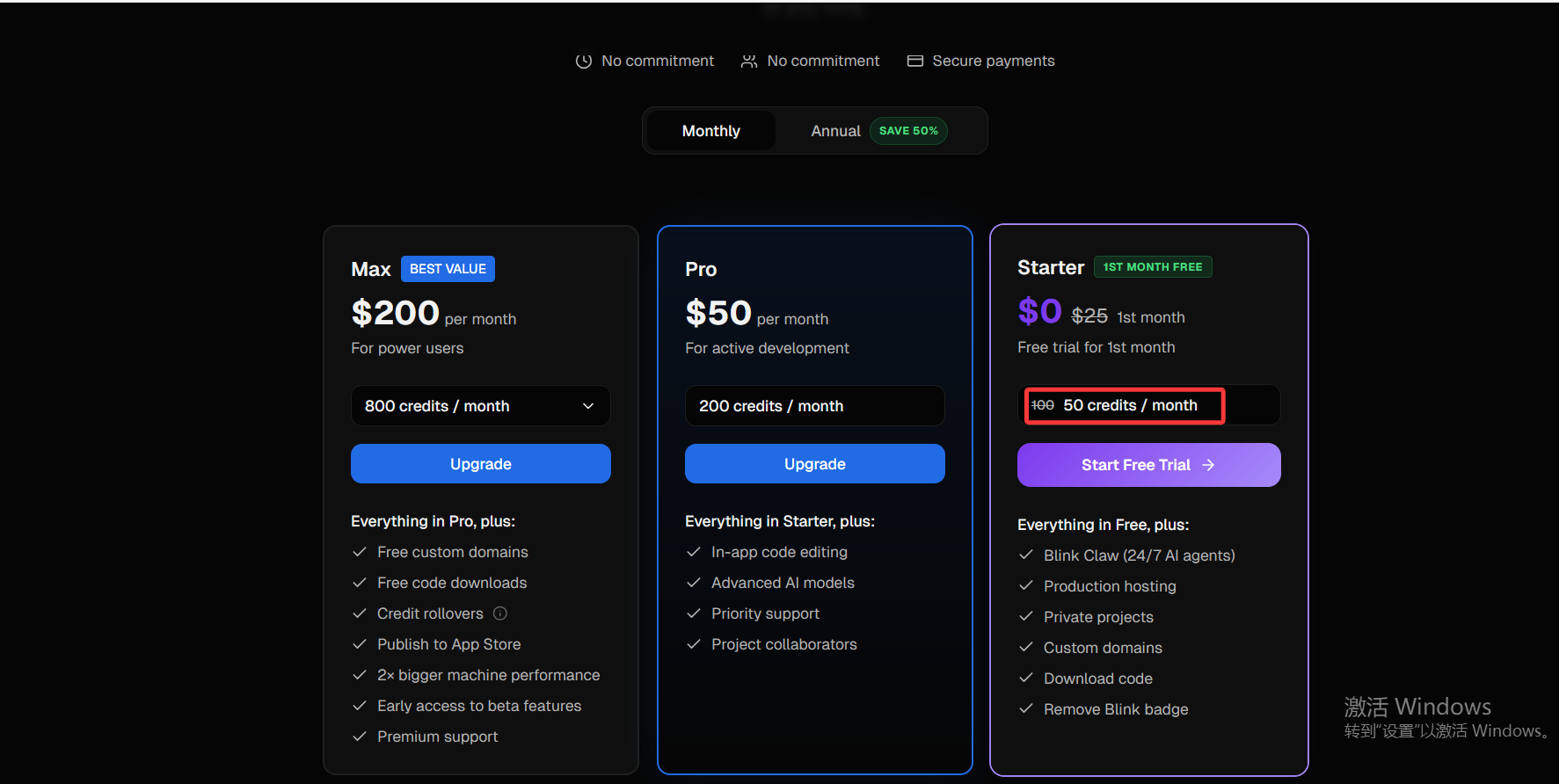The height and width of the screenshot is (784, 1559).
Task: Click the checkmark next to Custom domains
Action: coord(1025,648)
